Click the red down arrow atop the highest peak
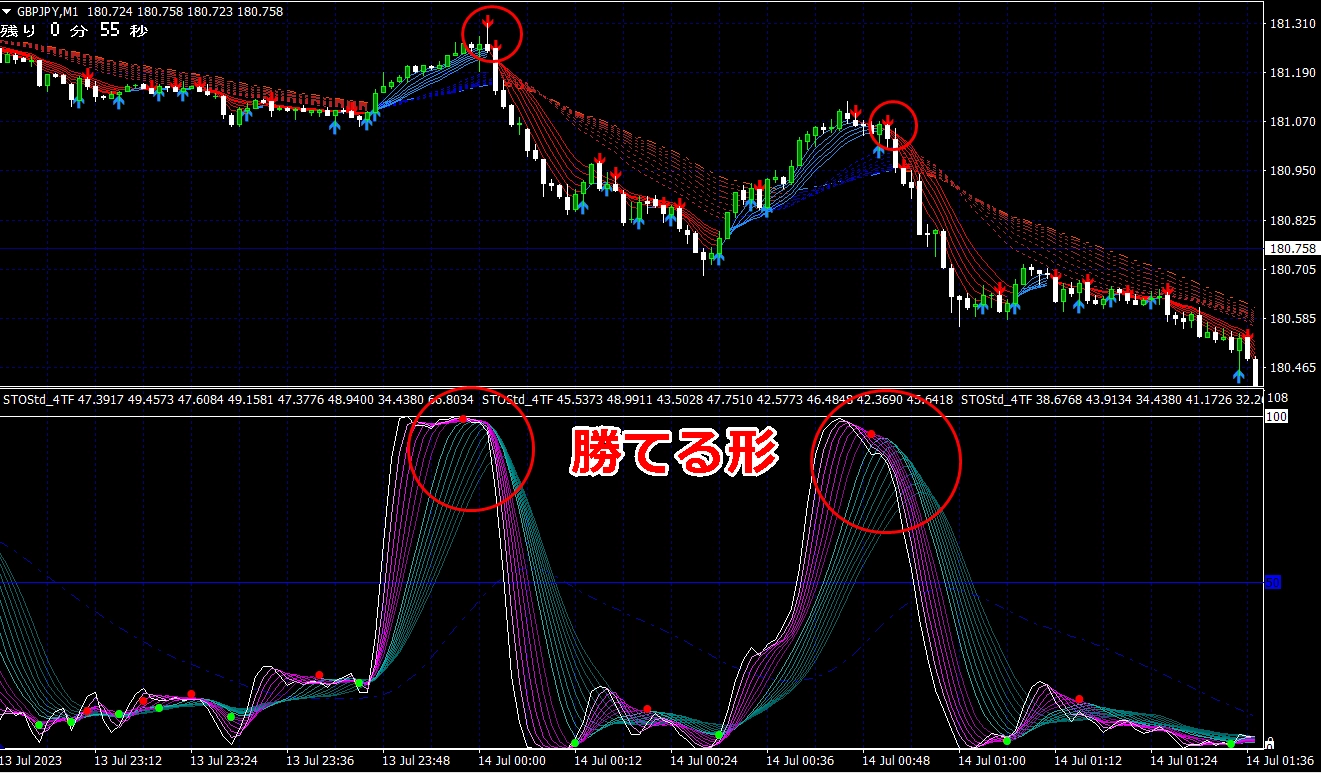1321x773 pixels. tap(487, 21)
